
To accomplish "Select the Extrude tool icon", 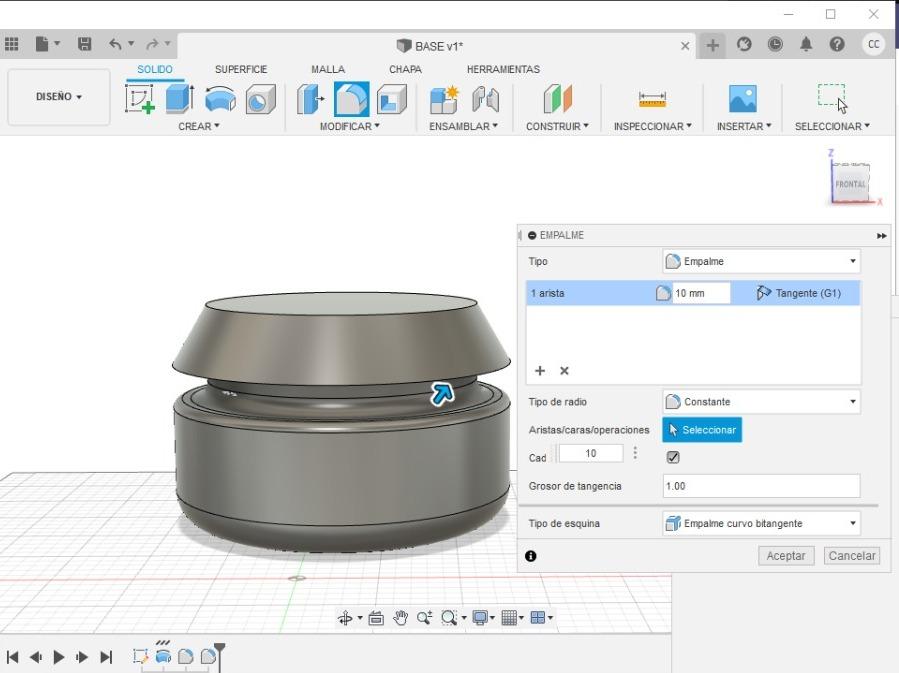I will (179, 99).
